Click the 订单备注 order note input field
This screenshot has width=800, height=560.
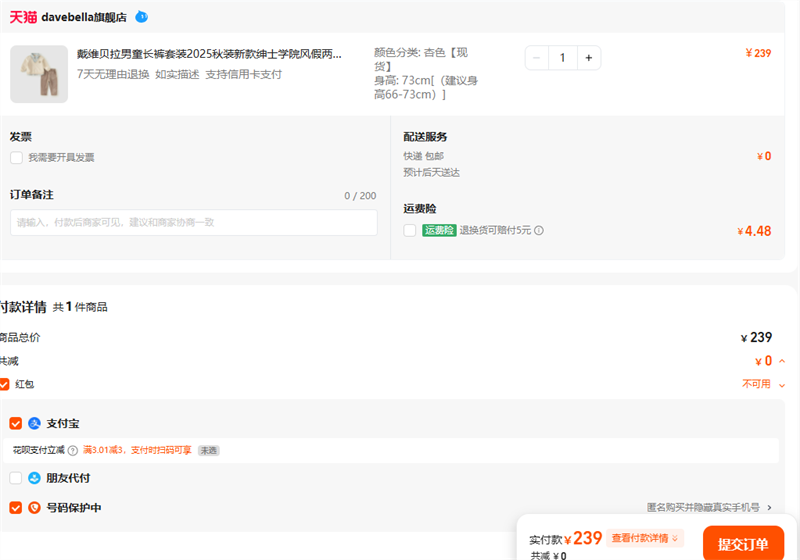(193, 222)
